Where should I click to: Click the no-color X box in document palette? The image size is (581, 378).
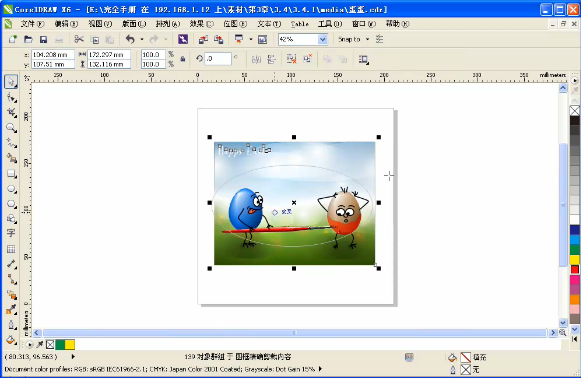pyautogui.click(x=50, y=345)
